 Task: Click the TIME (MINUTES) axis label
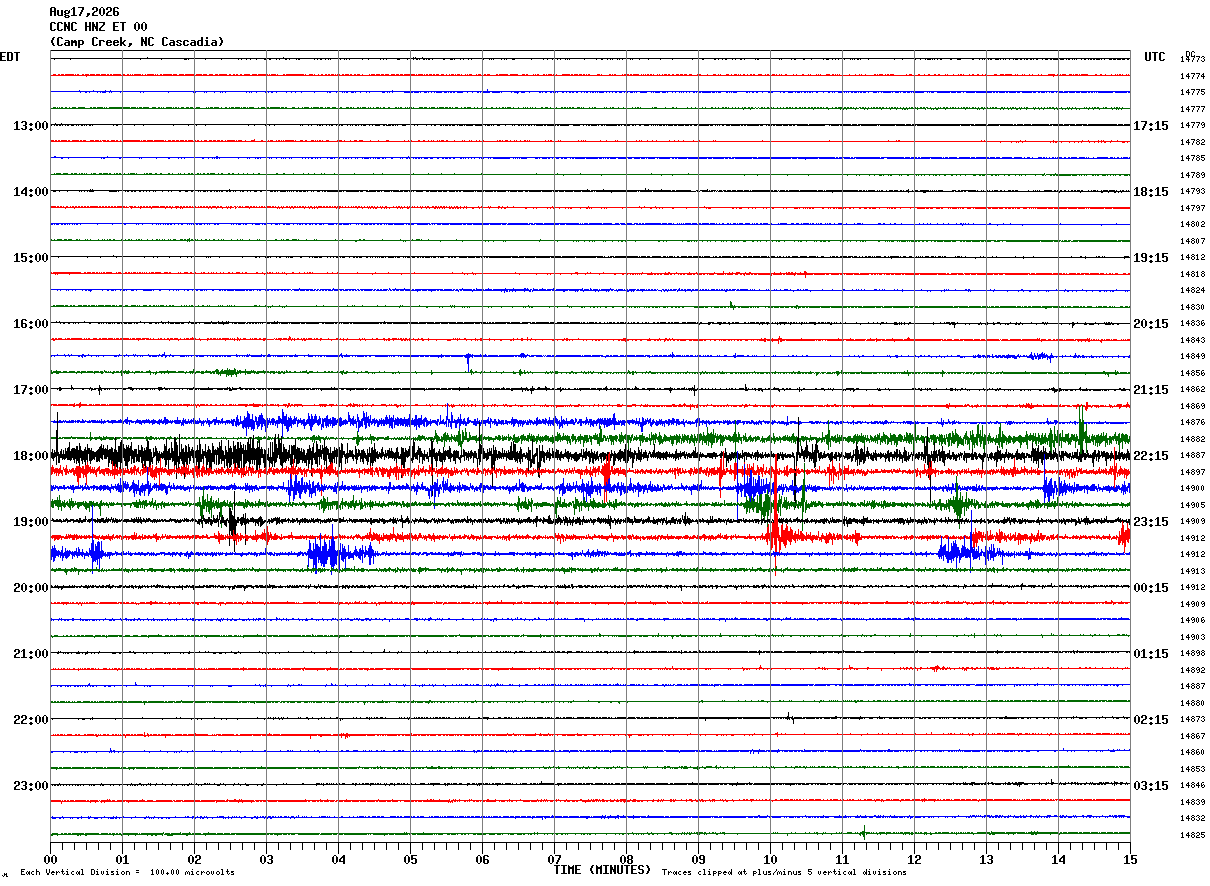click(602, 870)
